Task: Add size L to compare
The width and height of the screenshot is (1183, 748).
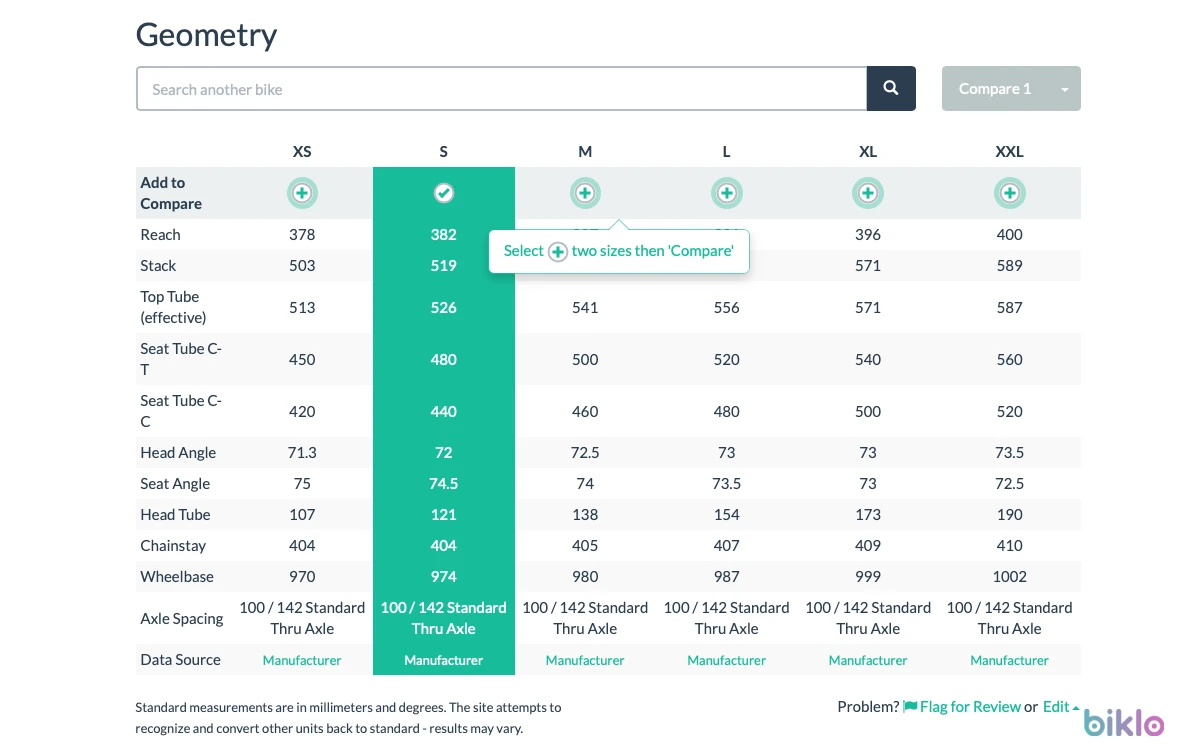Action: (727, 193)
